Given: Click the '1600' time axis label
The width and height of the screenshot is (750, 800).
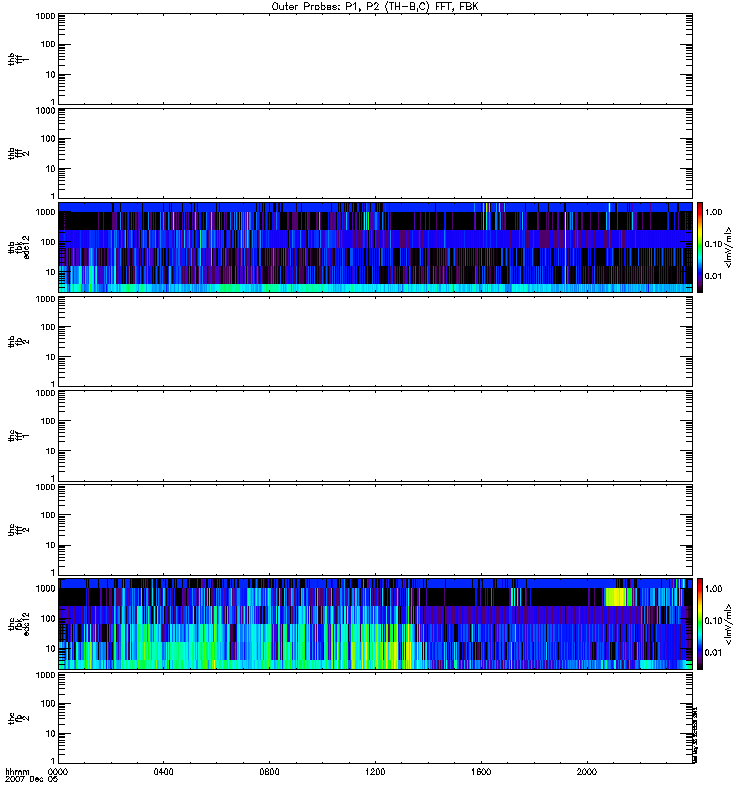Looking at the screenshot, I should (x=481, y=772).
